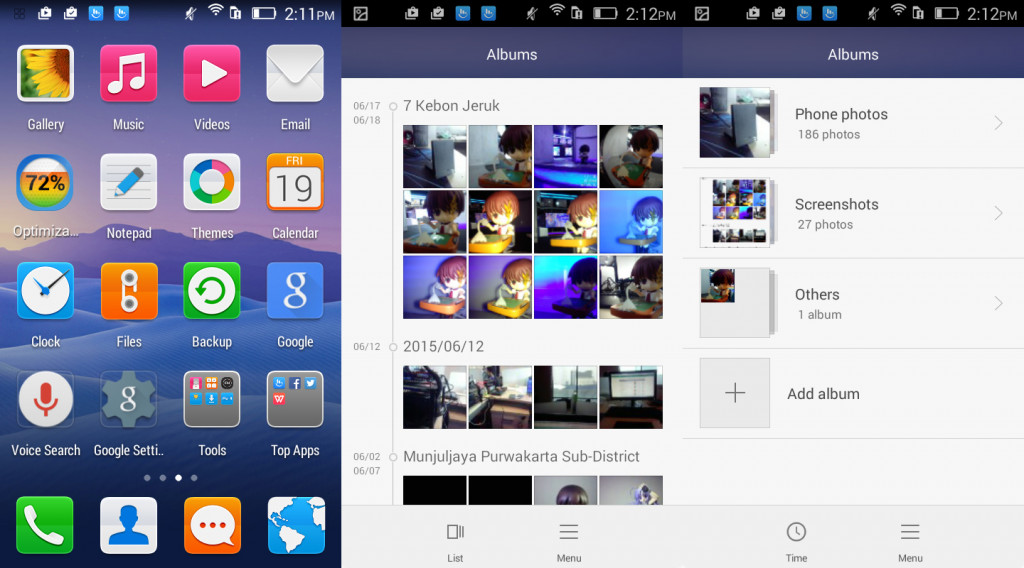Screen dimensions: 1024x568
Task: Switch to List view in gallery
Action: (x=455, y=541)
